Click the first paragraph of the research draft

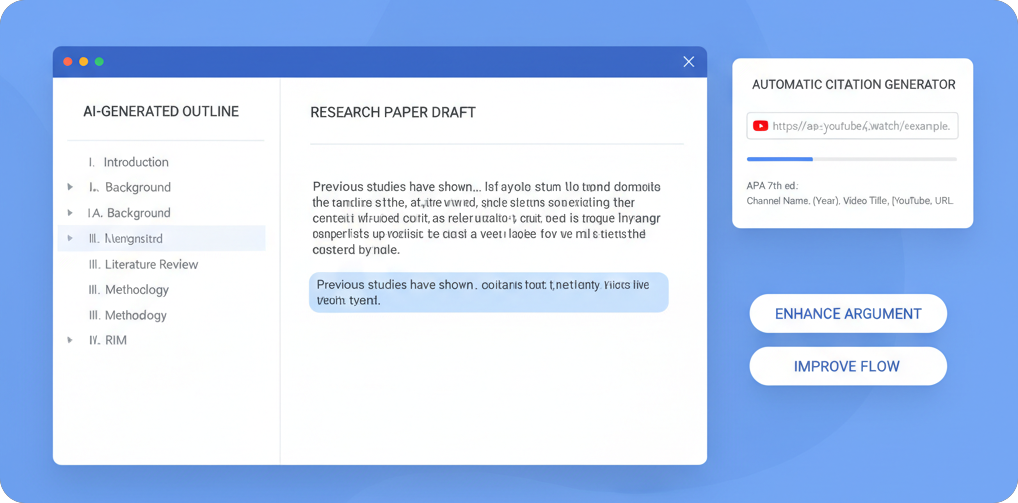coord(487,218)
